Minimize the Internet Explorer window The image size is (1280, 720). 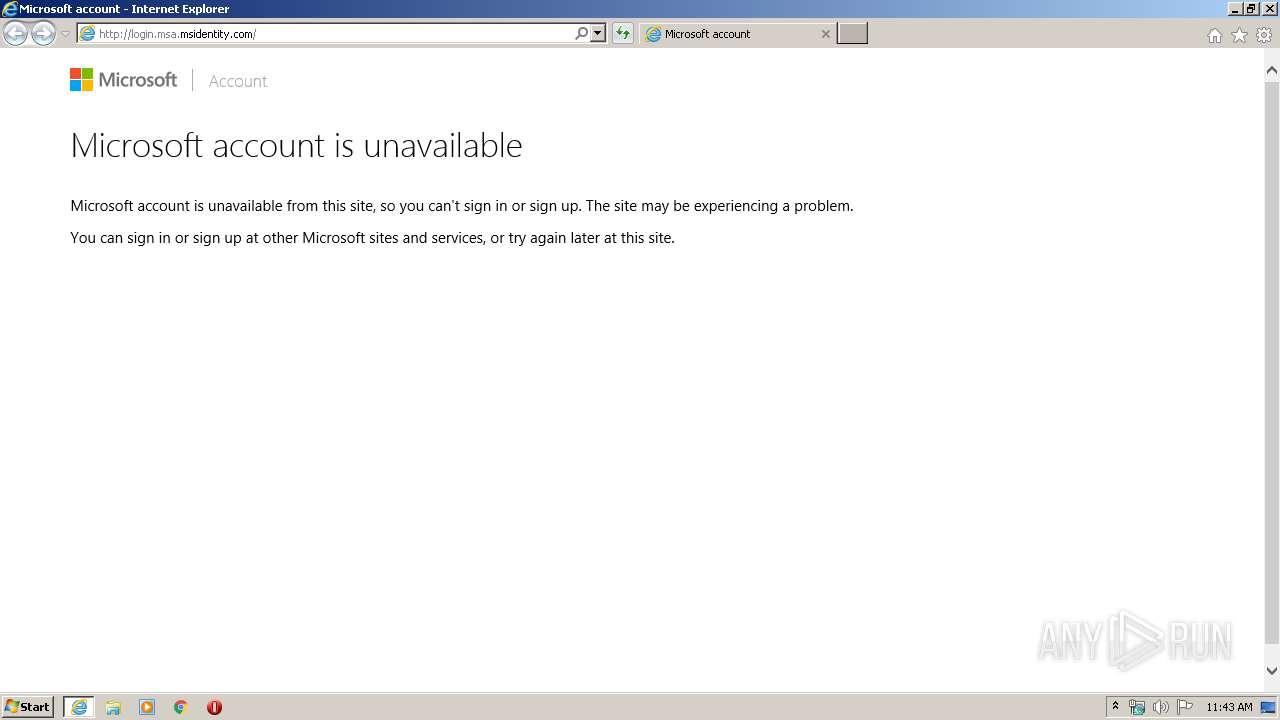coord(1235,9)
